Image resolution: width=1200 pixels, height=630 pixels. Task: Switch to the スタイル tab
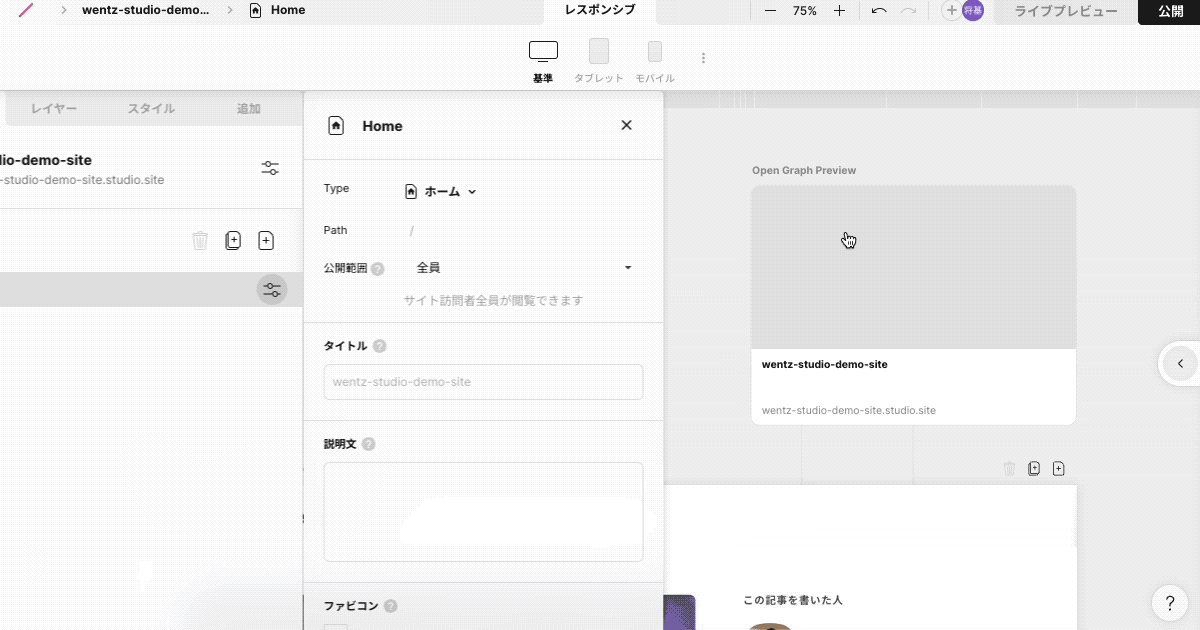pyautogui.click(x=150, y=108)
